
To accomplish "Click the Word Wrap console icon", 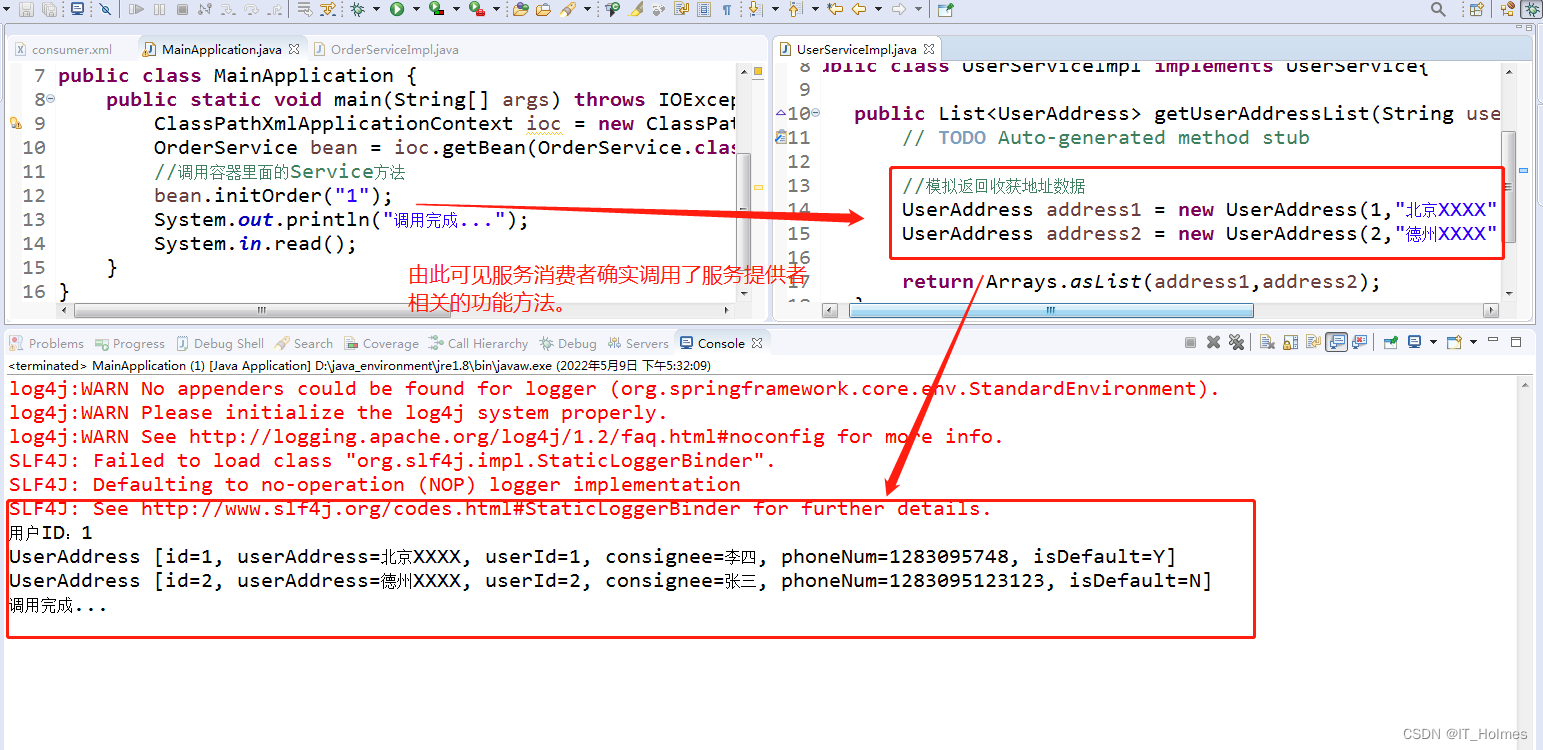I will pos(1313,342).
